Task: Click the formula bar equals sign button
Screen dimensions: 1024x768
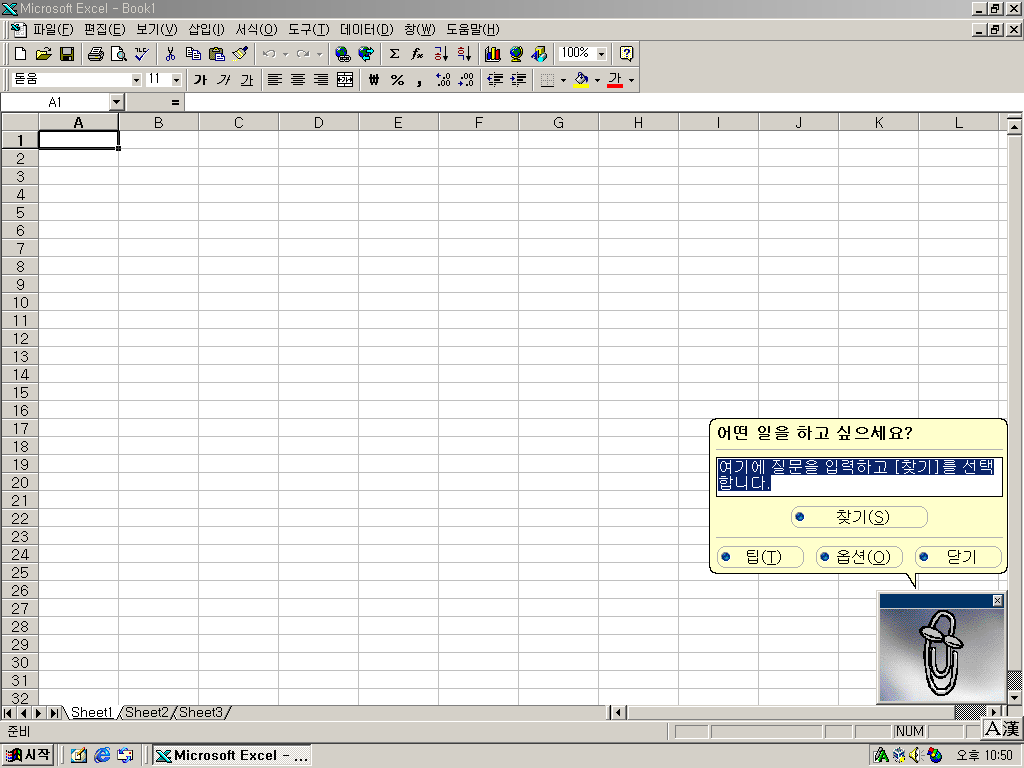Action: (x=175, y=102)
